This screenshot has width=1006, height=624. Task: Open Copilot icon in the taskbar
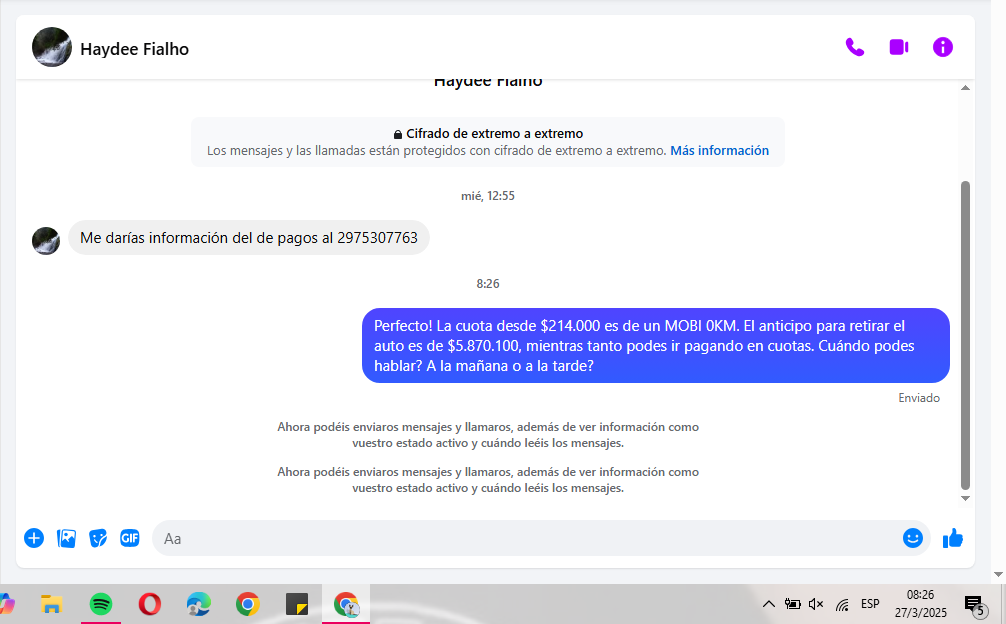click(6, 604)
